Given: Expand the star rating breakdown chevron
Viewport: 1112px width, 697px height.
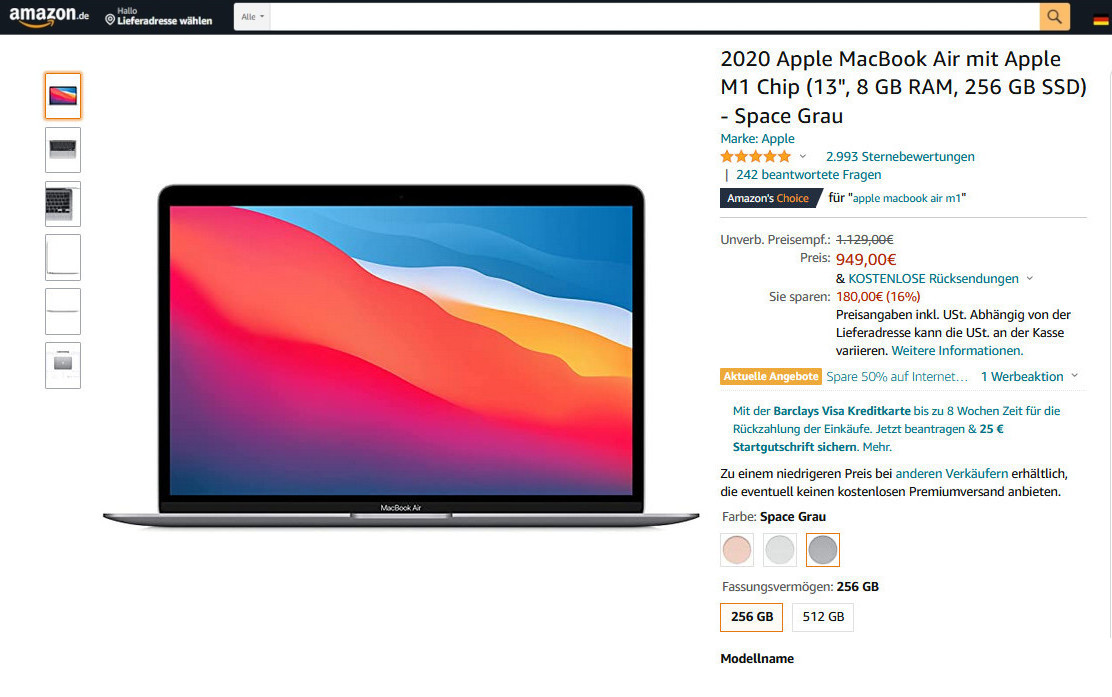Looking at the screenshot, I should (803, 157).
